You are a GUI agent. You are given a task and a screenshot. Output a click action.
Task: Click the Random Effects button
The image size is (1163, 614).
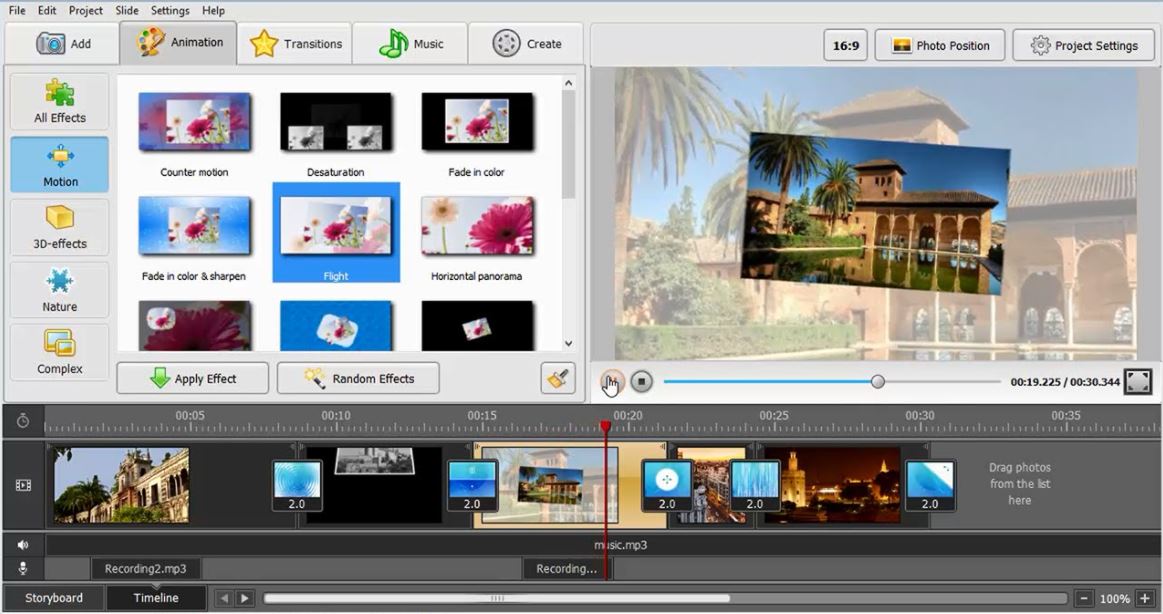point(358,378)
